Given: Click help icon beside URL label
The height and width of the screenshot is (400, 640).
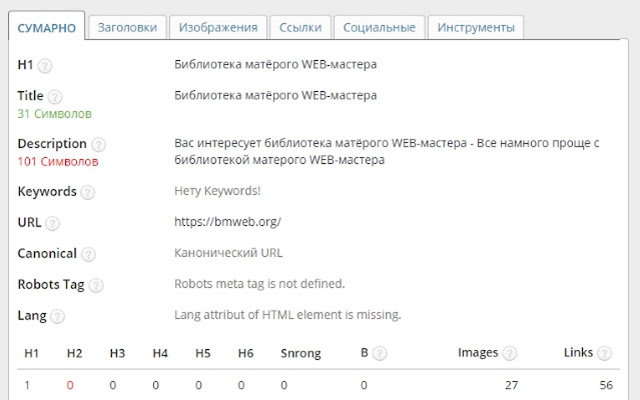Looking at the screenshot, I should (53, 223).
